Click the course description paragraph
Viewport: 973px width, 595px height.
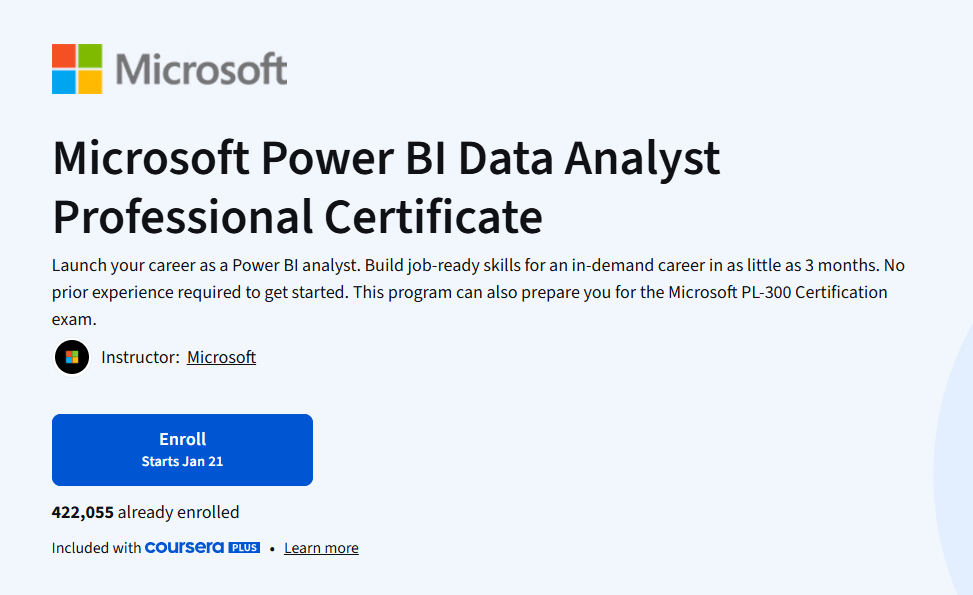click(478, 291)
